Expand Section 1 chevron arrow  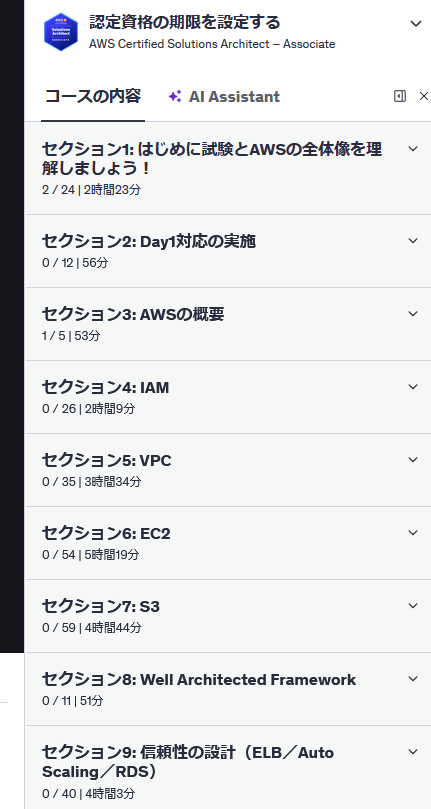412,149
